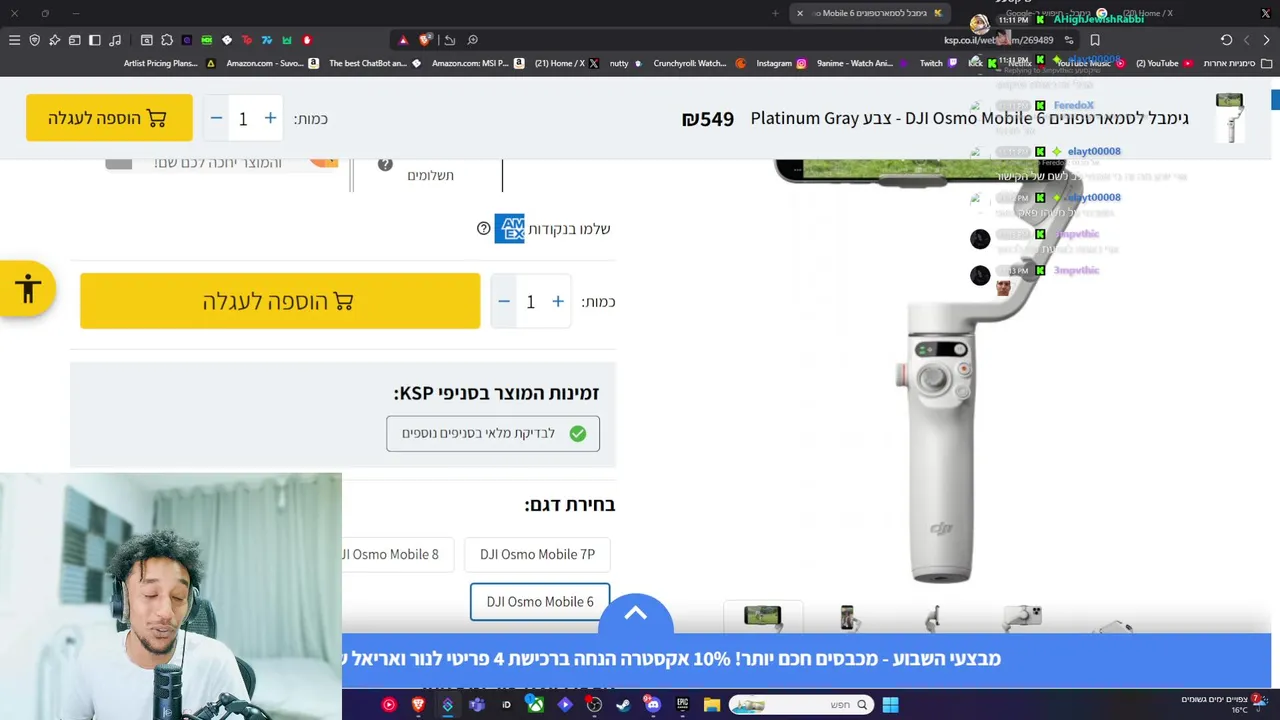The height and width of the screenshot is (720, 1280).
Task: Bookmark this page using the bookmark icon
Action: click(x=1095, y=40)
